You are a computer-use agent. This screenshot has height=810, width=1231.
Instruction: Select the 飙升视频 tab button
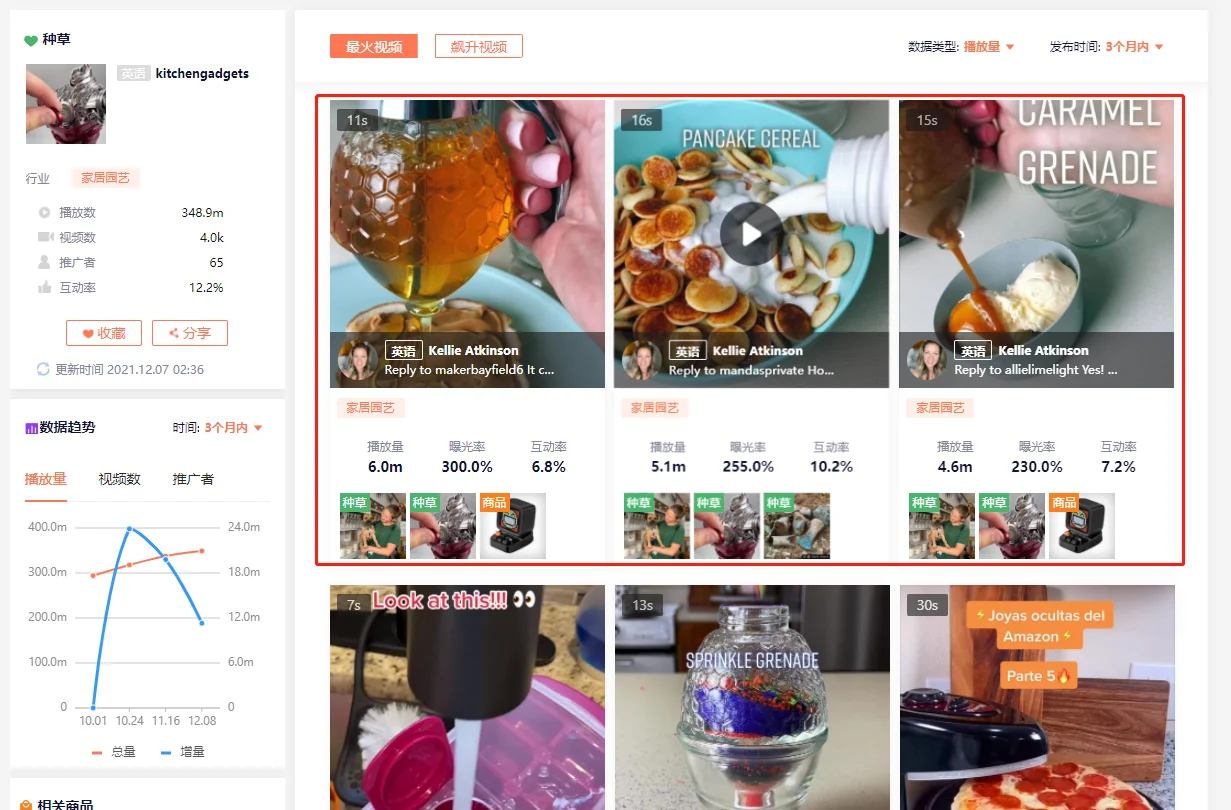[x=479, y=46]
